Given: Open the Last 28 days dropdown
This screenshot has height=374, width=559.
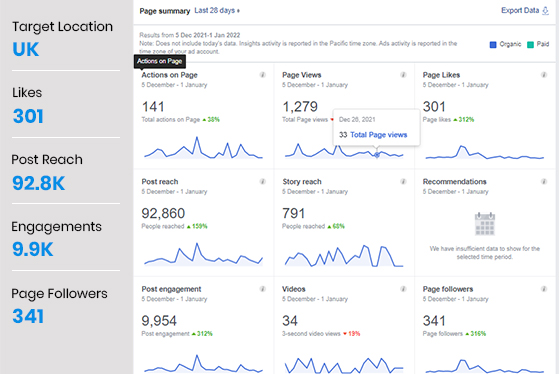Looking at the screenshot, I should coord(217,11).
